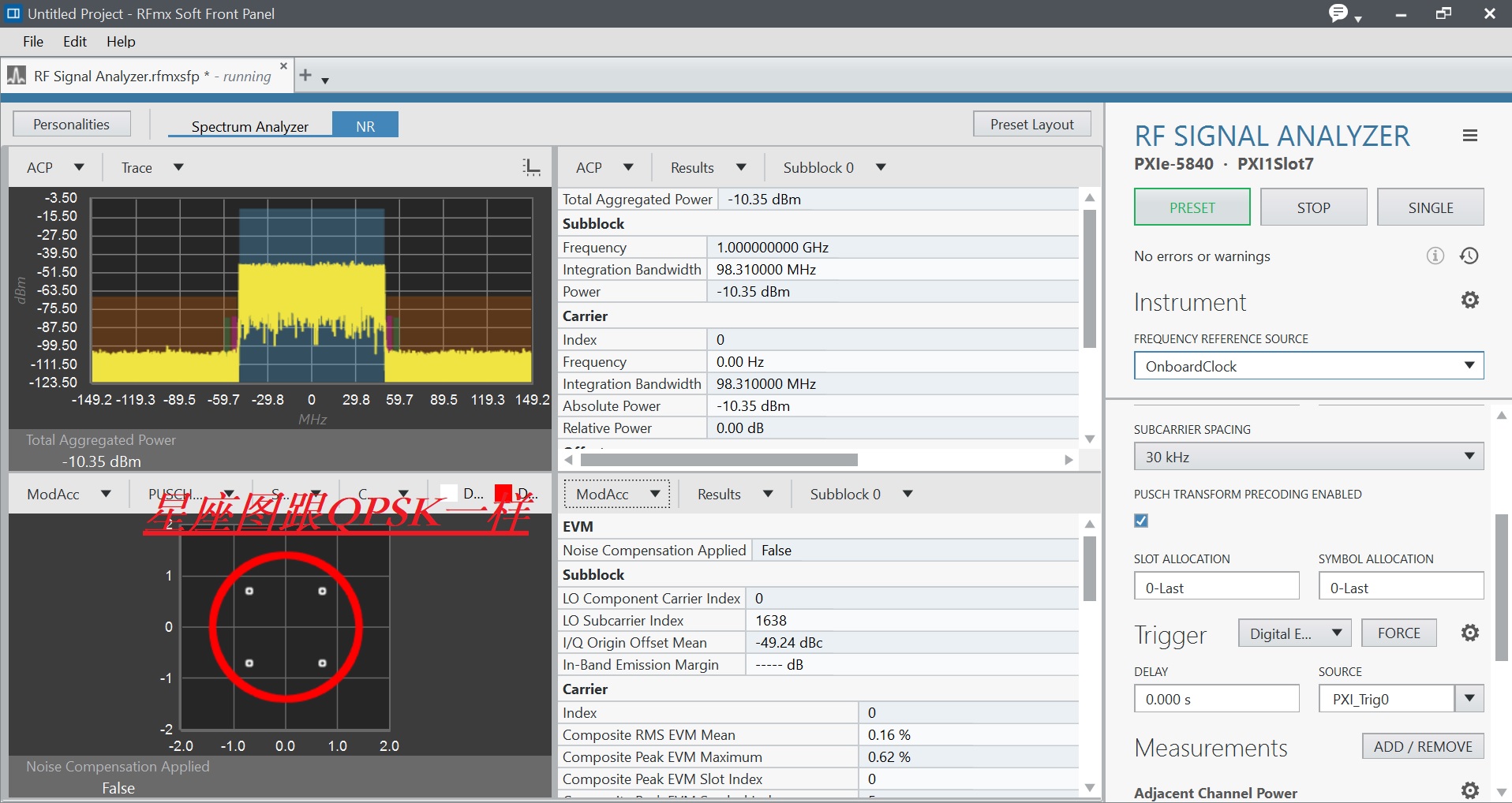Image resolution: width=1512 pixels, height=803 pixels.
Task: Open the Edit menu
Action: (x=75, y=42)
